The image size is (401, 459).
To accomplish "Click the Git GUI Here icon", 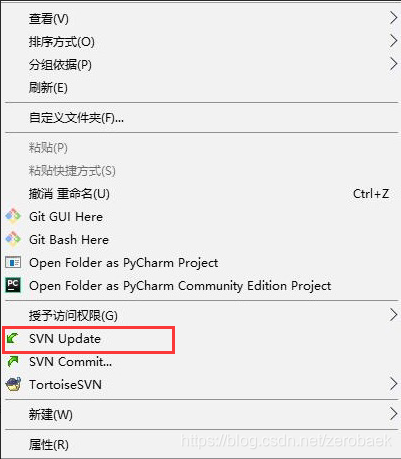I will point(13,216).
